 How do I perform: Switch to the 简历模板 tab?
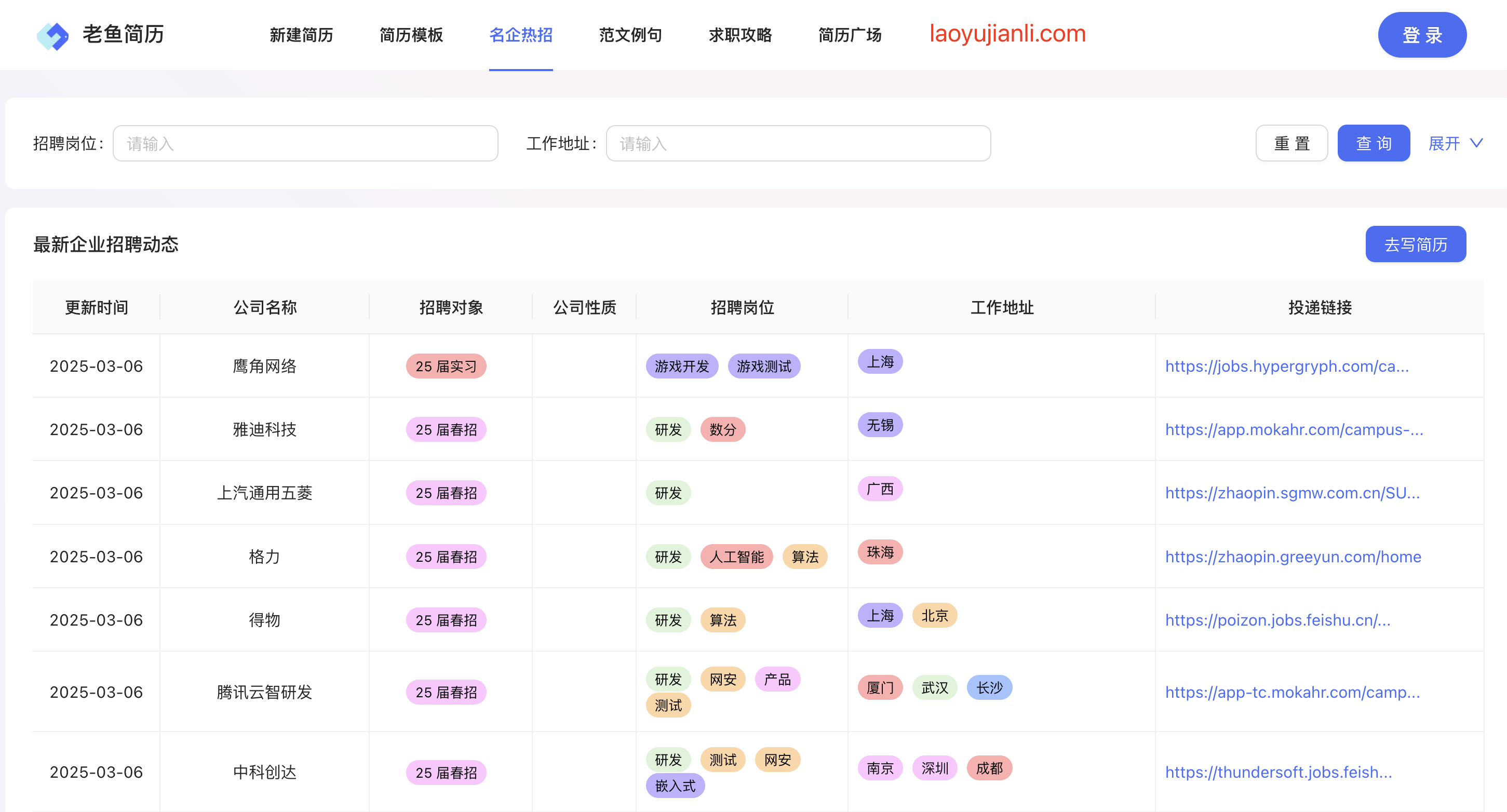tap(411, 35)
